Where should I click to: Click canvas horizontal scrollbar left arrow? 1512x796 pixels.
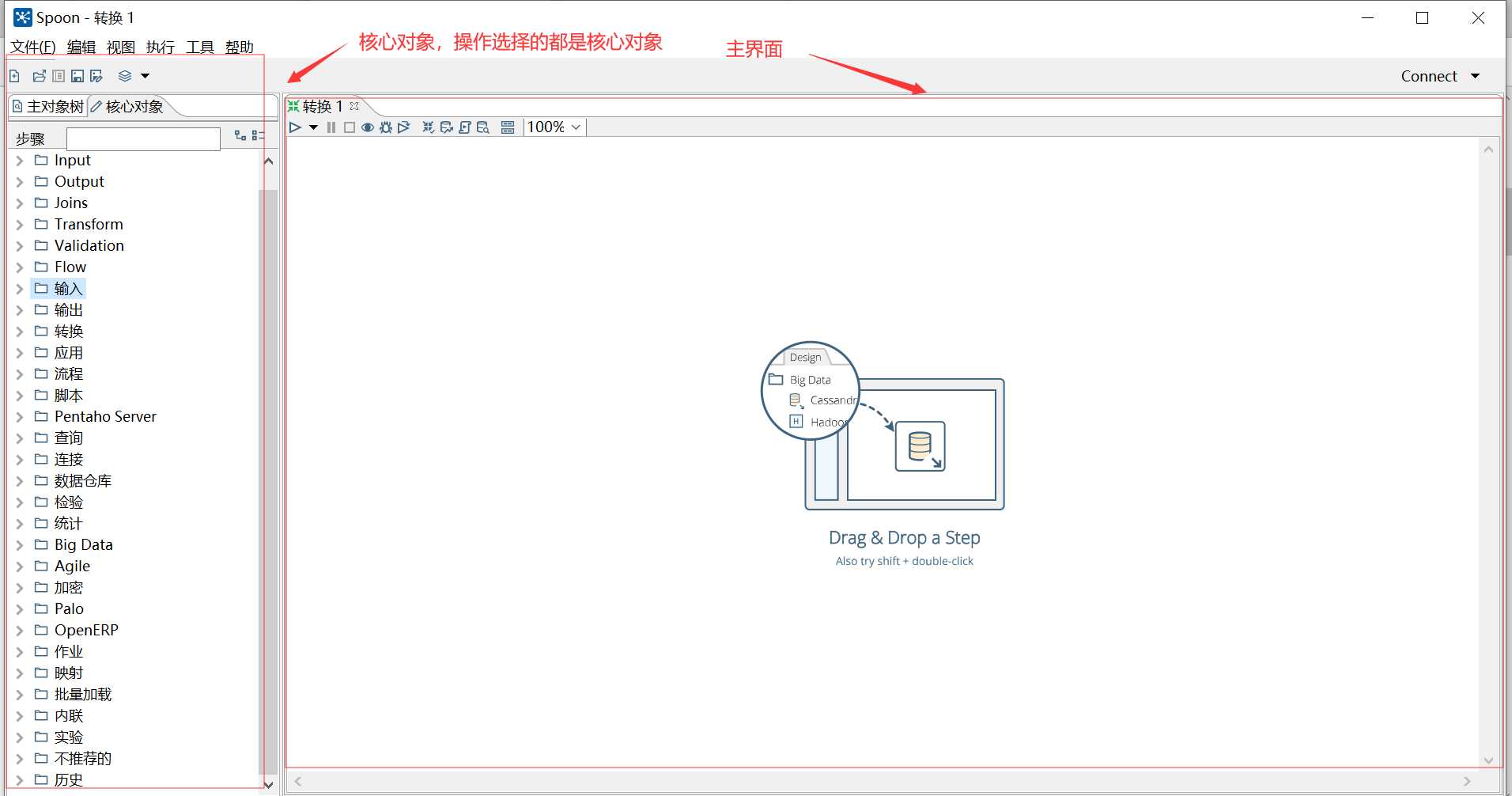click(x=298, y=781)
